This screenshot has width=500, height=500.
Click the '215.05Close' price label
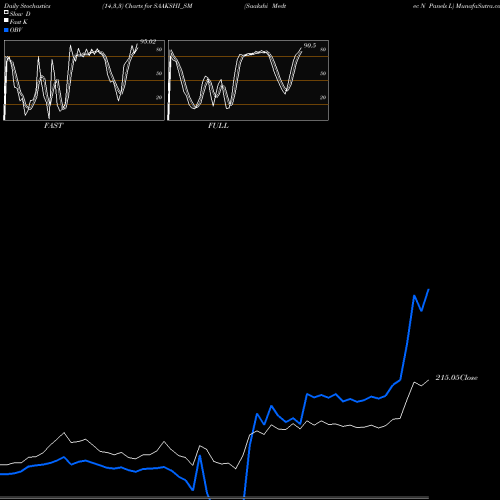pos(457,378)
